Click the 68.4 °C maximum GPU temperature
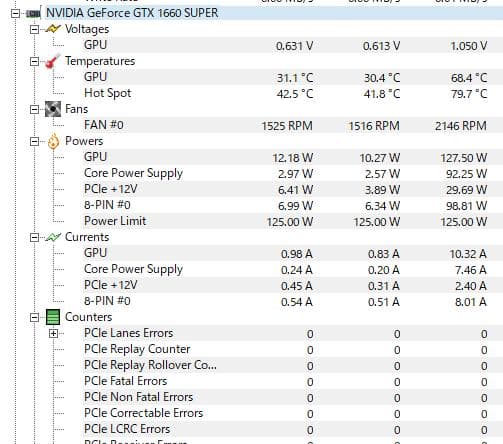Screen dimensions: 503x444 pyautogui.click(x=469, y=78)
